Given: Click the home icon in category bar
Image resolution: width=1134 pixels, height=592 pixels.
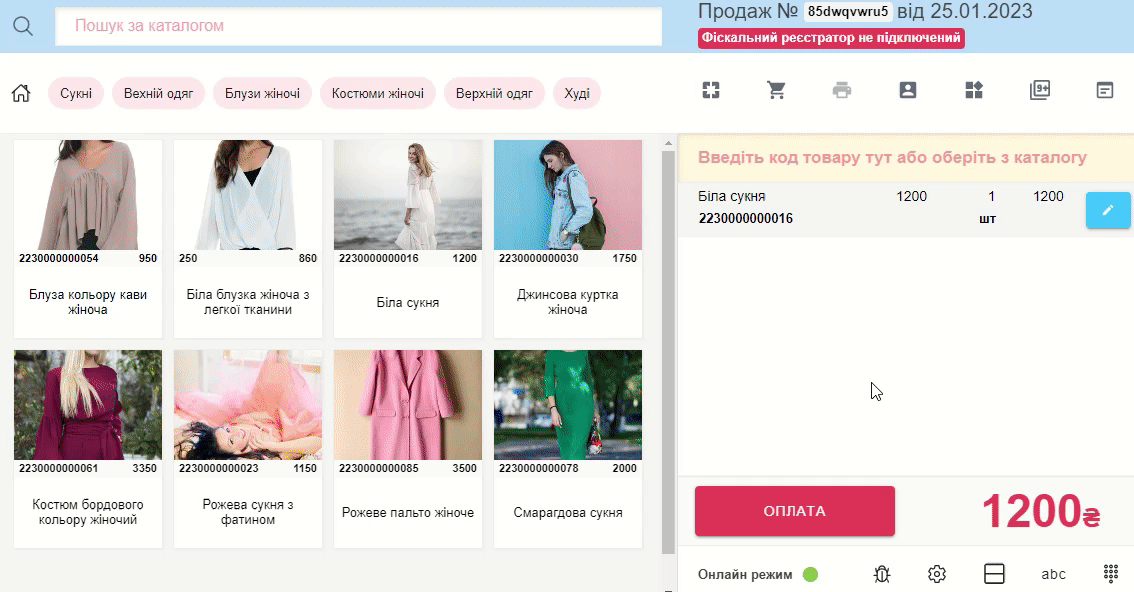Looking at the screenshot, I should click(x=21, y=93).
